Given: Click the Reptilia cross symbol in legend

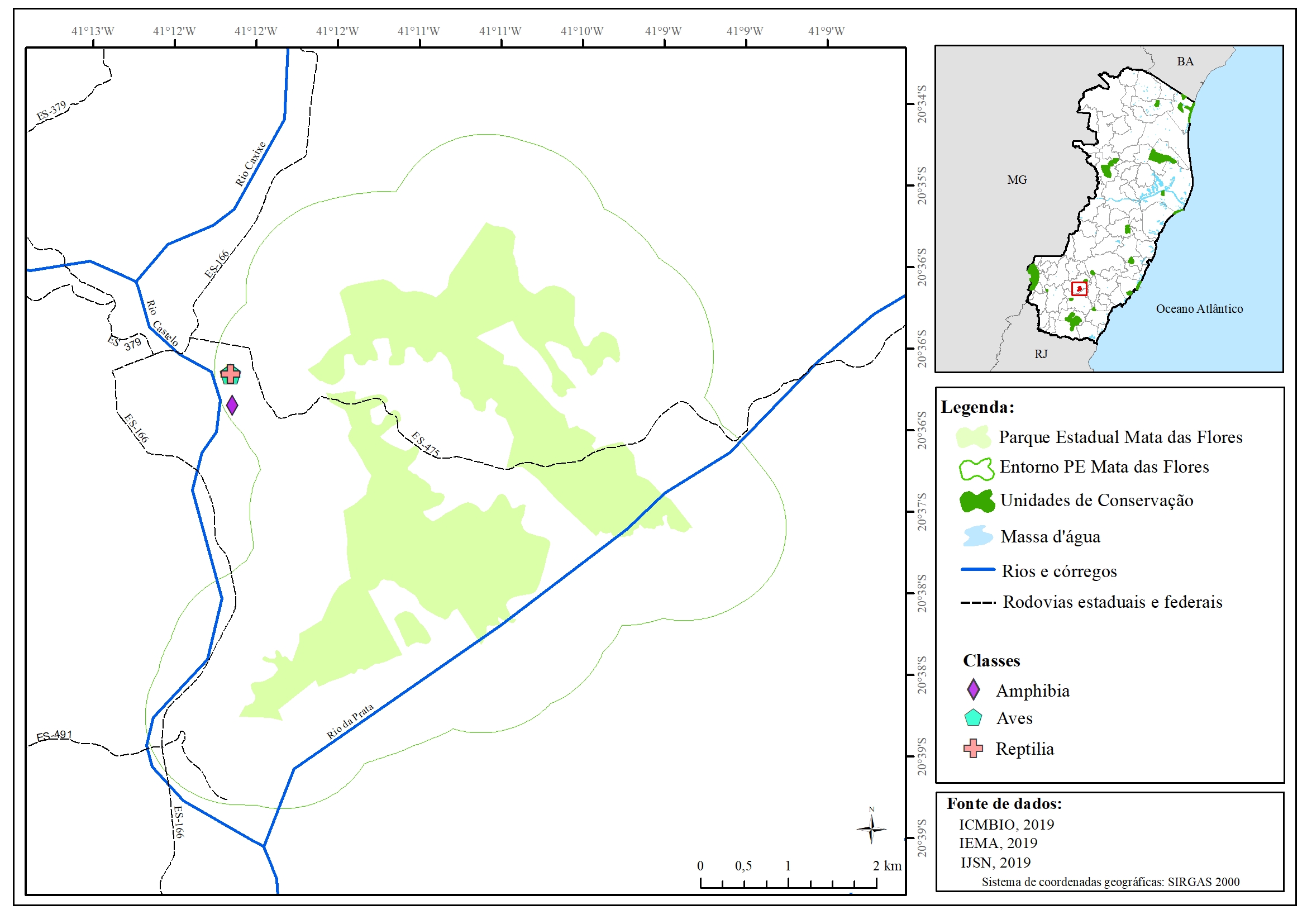Looking at the screenshot, I should [x=973, y=748].
